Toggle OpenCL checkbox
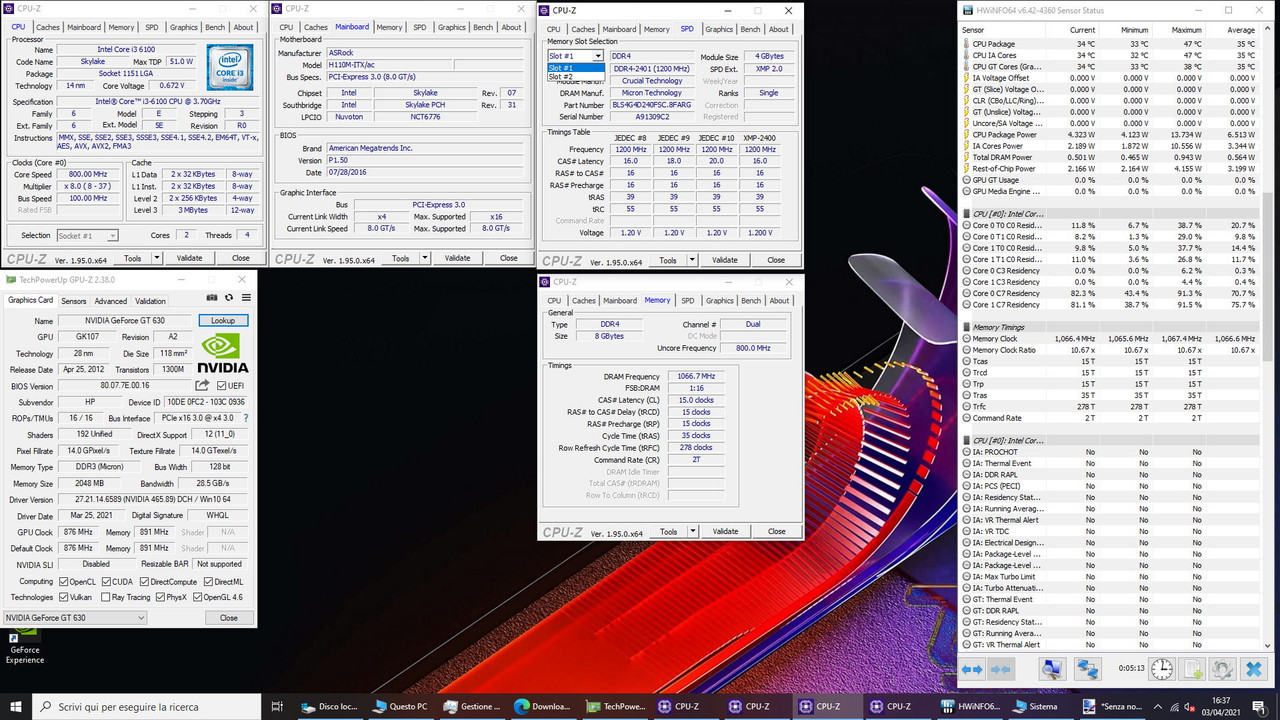The image size is (1280, 720). click(x=64, y=581)
